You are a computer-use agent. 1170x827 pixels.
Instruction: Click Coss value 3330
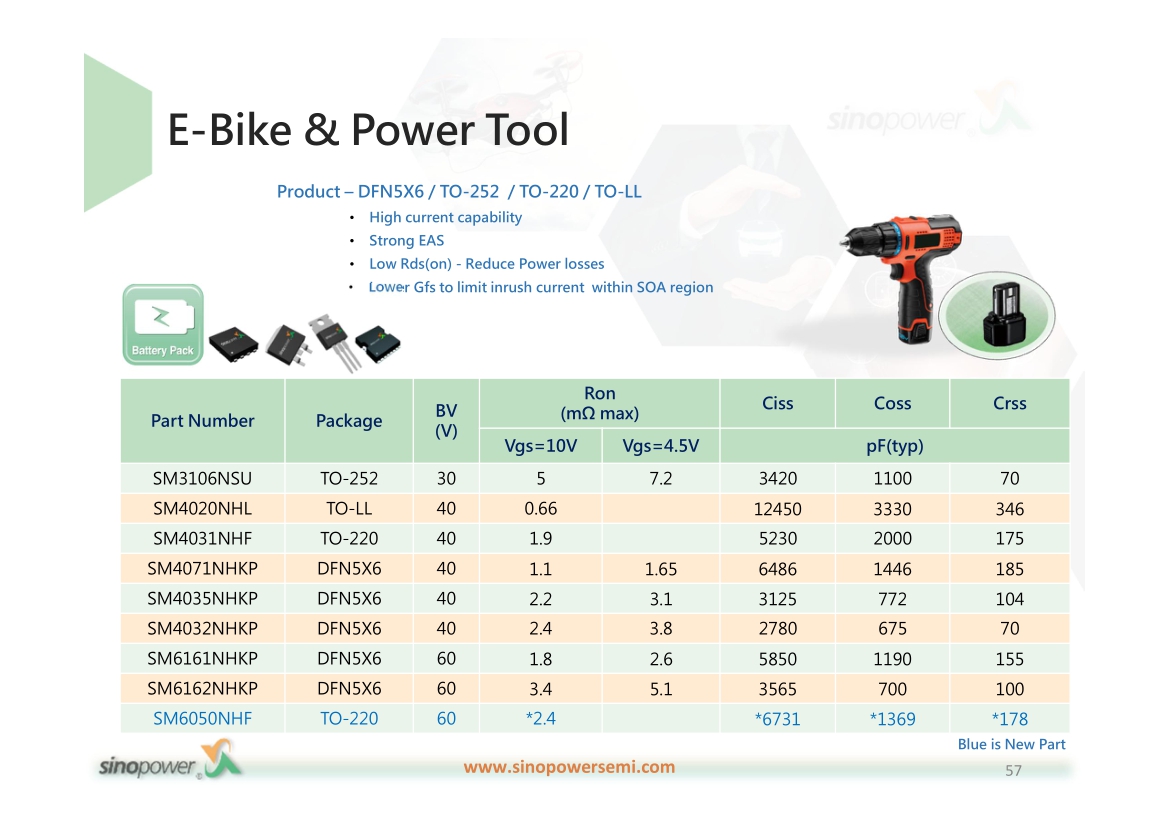pos(892,509)
